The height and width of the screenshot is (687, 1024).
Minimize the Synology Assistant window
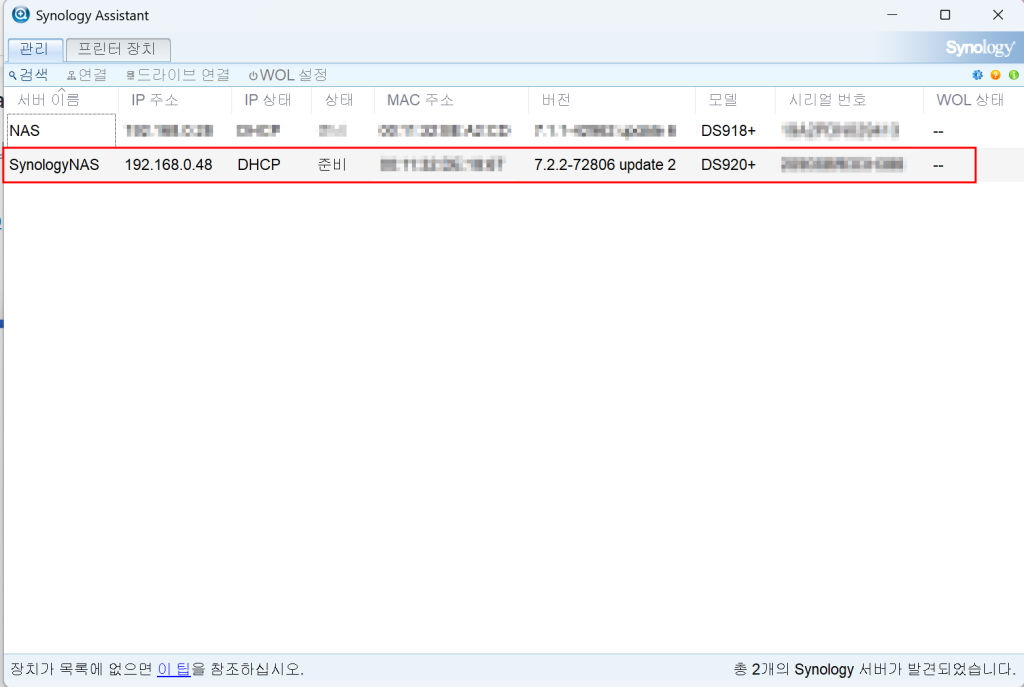[x=892, y=14]
